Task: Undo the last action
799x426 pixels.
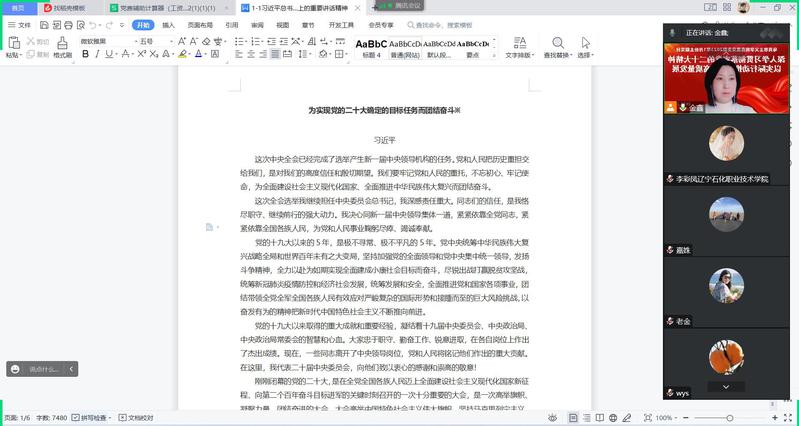Action: (x=93, y=25)
